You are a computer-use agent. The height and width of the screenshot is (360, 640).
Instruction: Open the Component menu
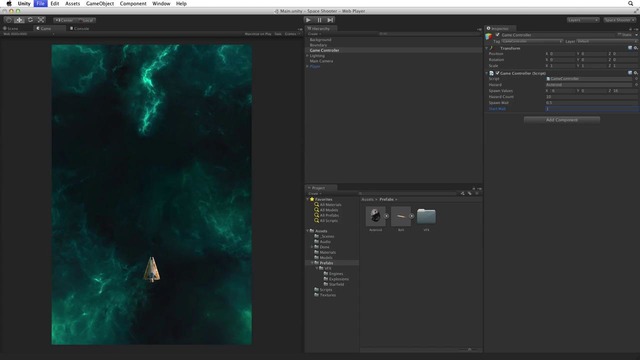click(133, 3)
